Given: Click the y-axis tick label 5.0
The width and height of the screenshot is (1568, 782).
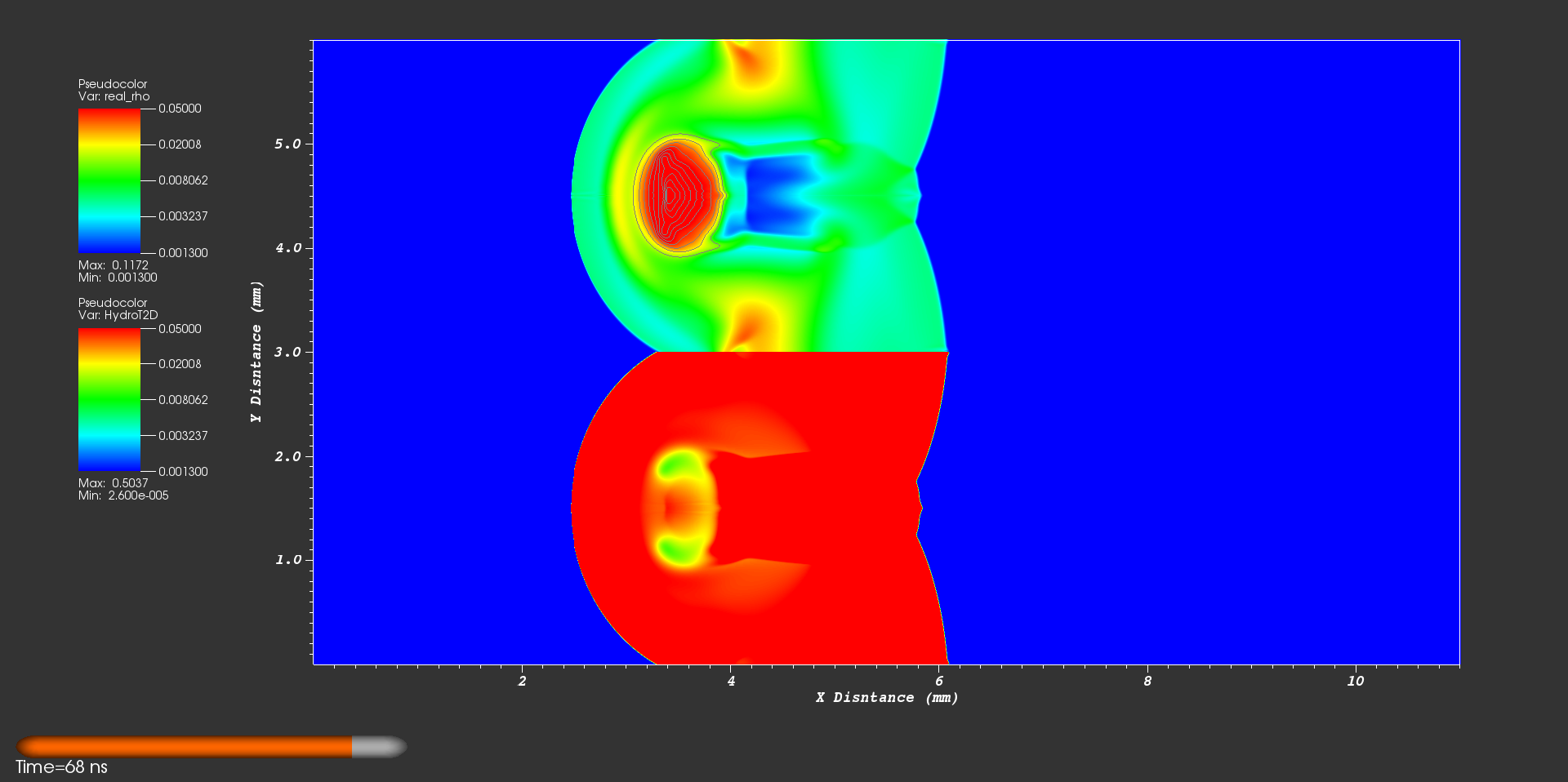Looking at the screenshot, I should click(287, 144).
